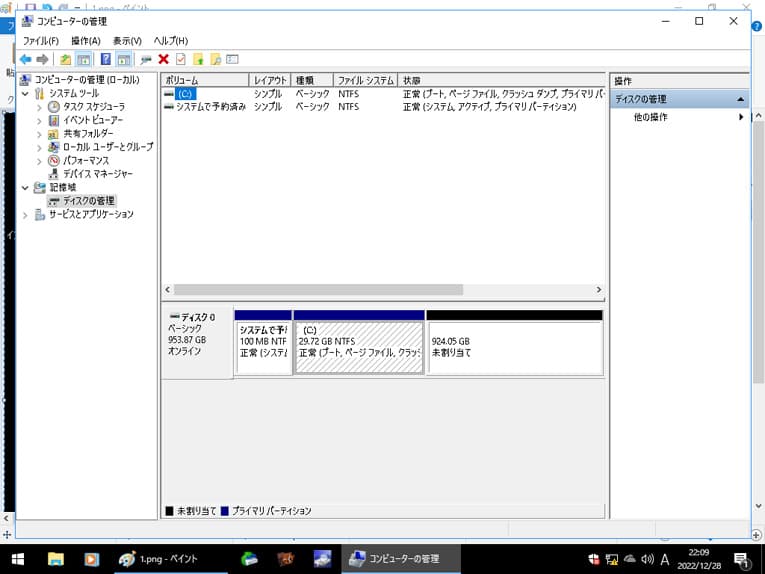This screenshot has width=765, height=574.
Task: Click the blue Help toolbar icon
Action: point(105,59)
